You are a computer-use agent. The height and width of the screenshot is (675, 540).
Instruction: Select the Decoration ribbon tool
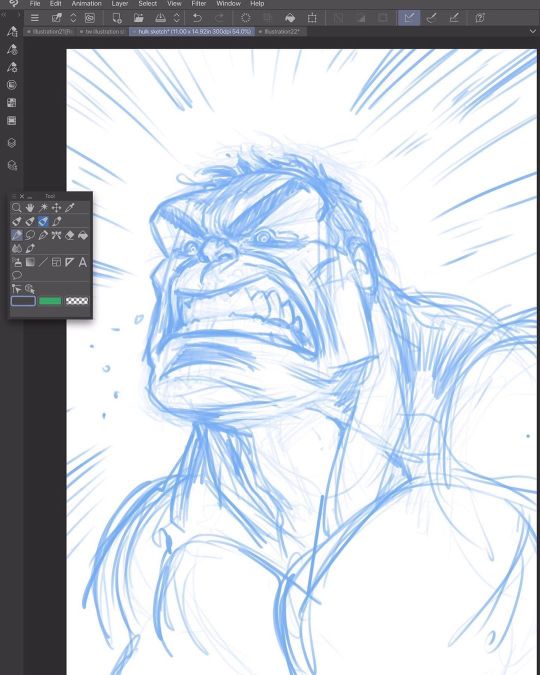coord(56,235)
